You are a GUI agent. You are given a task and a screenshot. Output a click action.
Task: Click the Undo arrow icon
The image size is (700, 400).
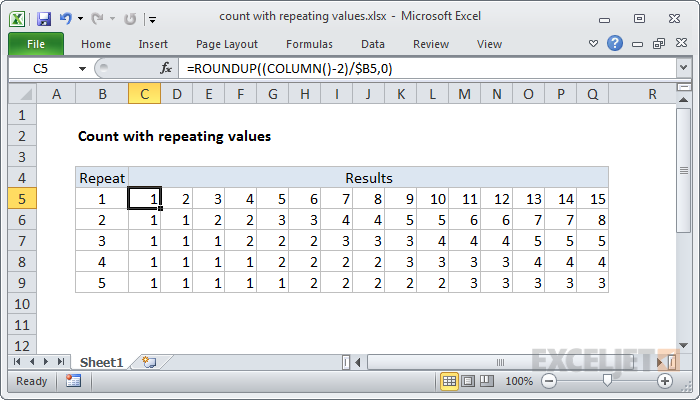click(x=66, y=19)
